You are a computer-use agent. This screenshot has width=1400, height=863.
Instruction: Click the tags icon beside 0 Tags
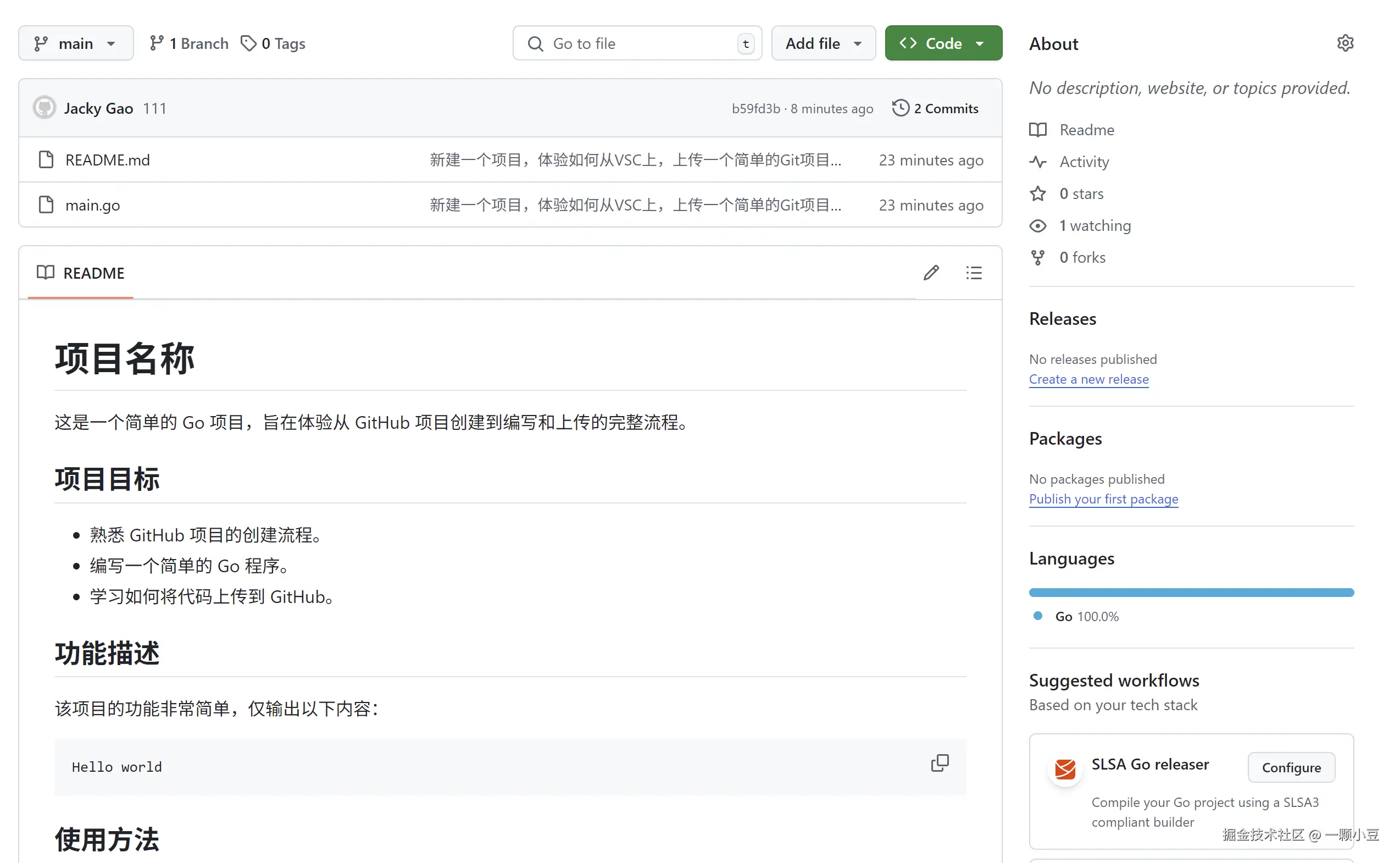(248, 43)
